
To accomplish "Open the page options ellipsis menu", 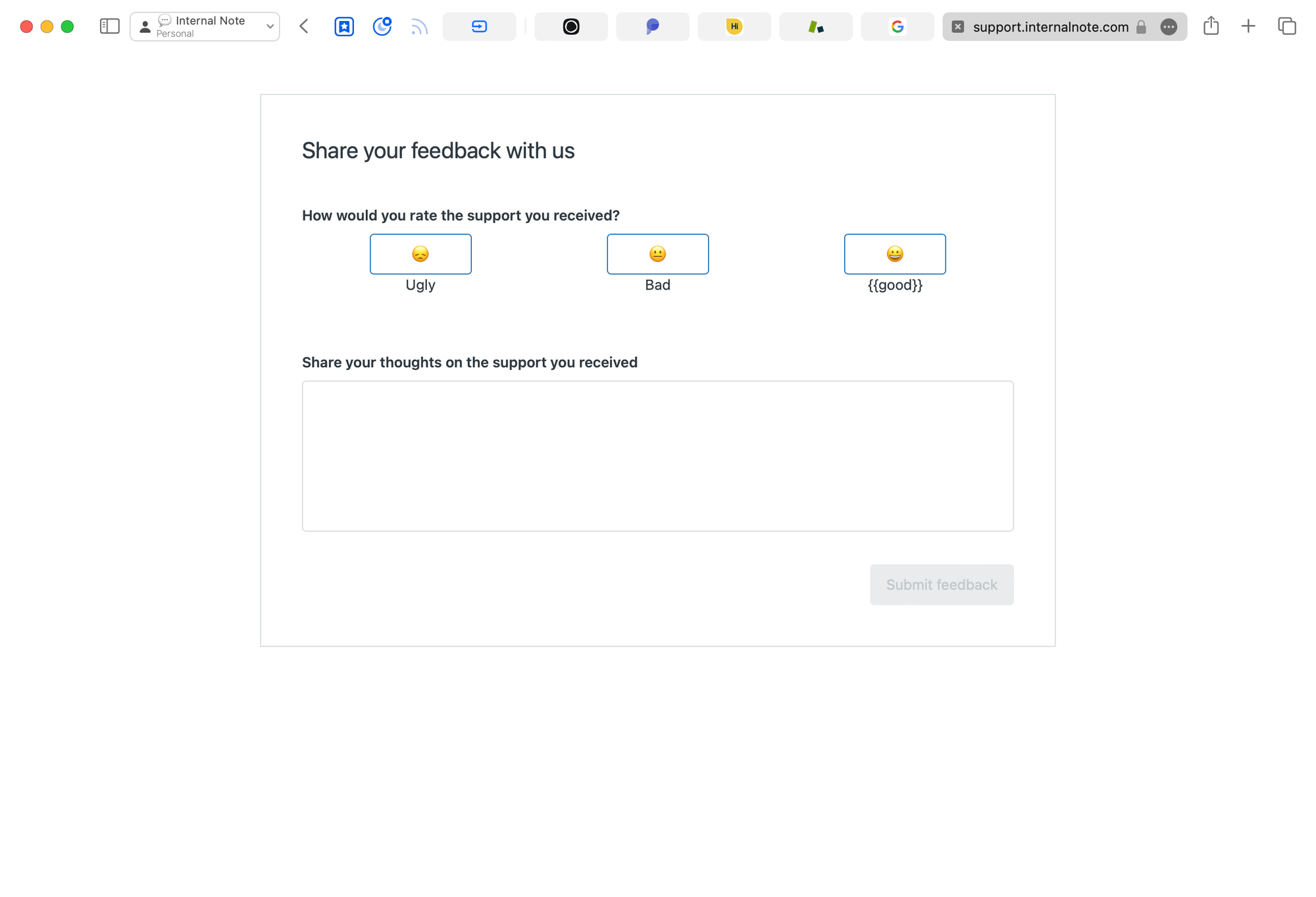I will pyautogui.click(x=1169, y=26).
